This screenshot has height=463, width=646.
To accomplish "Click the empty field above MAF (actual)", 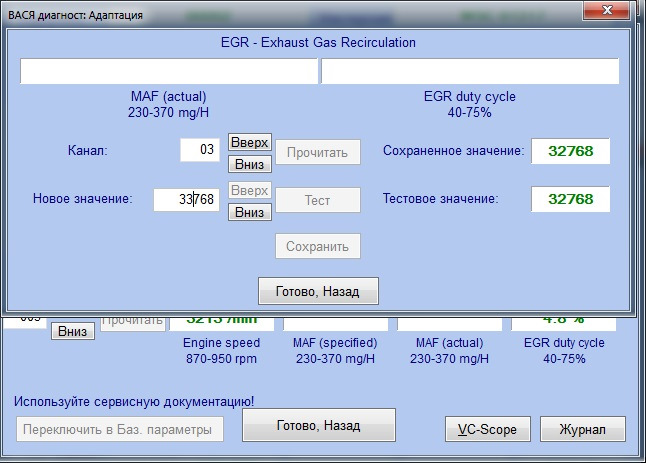I will click(169, 71).
